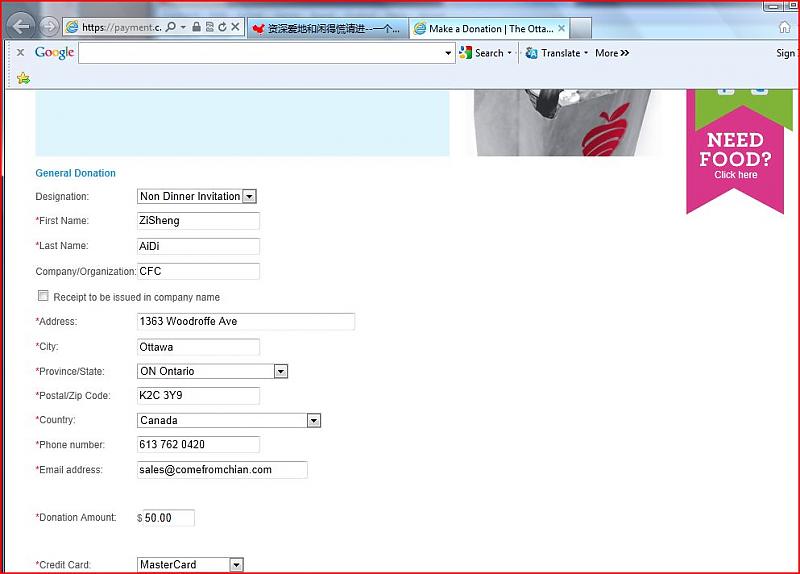Screen dimensions: 800x574
Task: Open the Country dropdown
Action: (314, 421)
